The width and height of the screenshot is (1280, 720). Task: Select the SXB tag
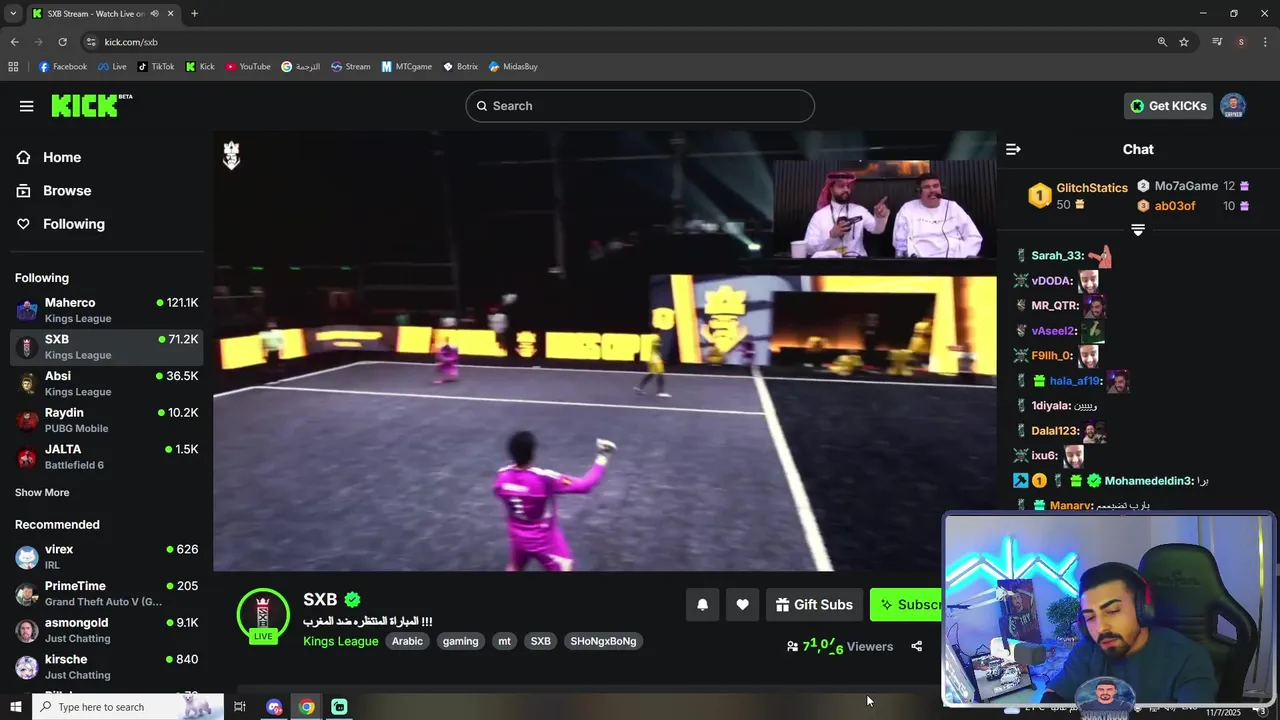541,641
